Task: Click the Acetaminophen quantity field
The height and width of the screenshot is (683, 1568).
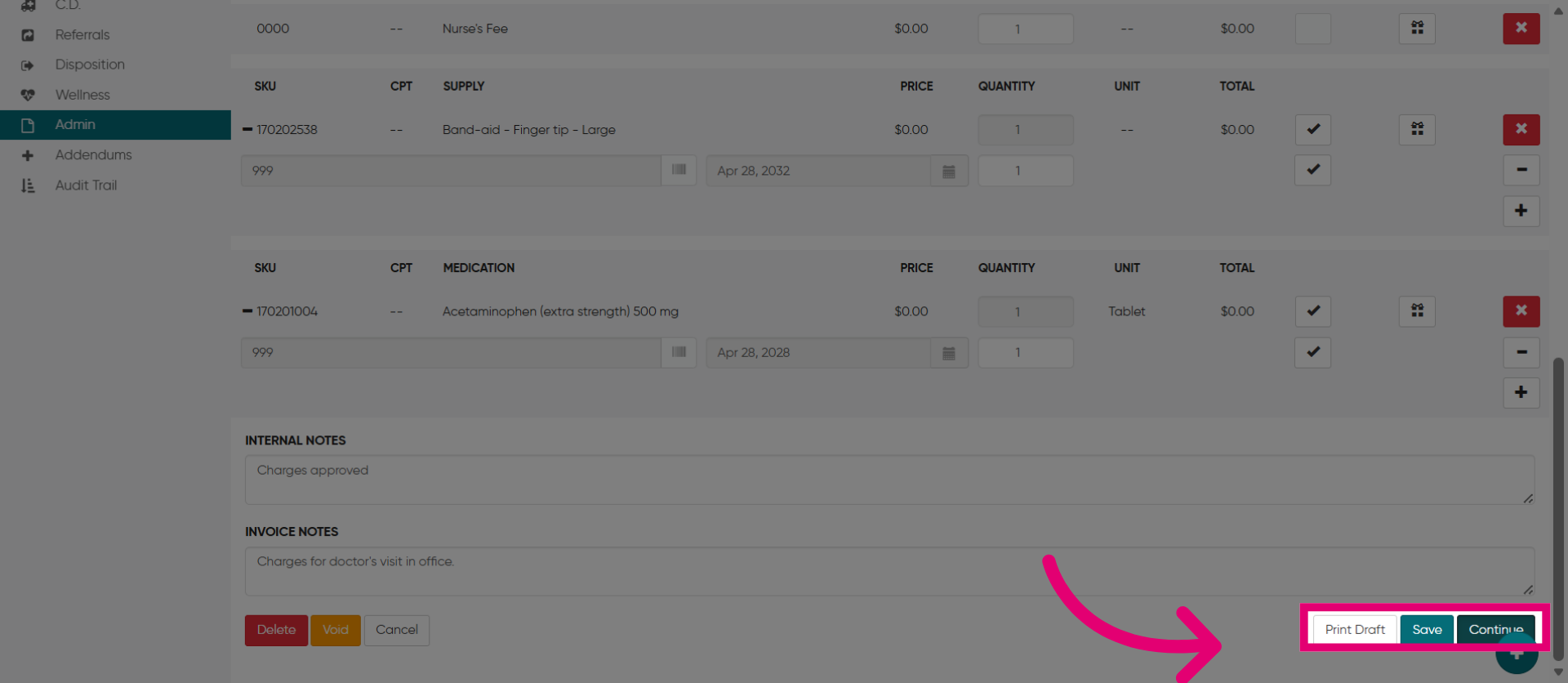Action: tap(1025, 311)
